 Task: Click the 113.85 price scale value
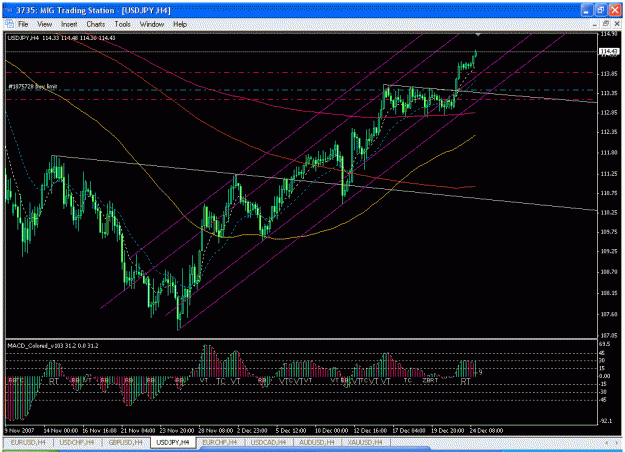pos(609,74)
